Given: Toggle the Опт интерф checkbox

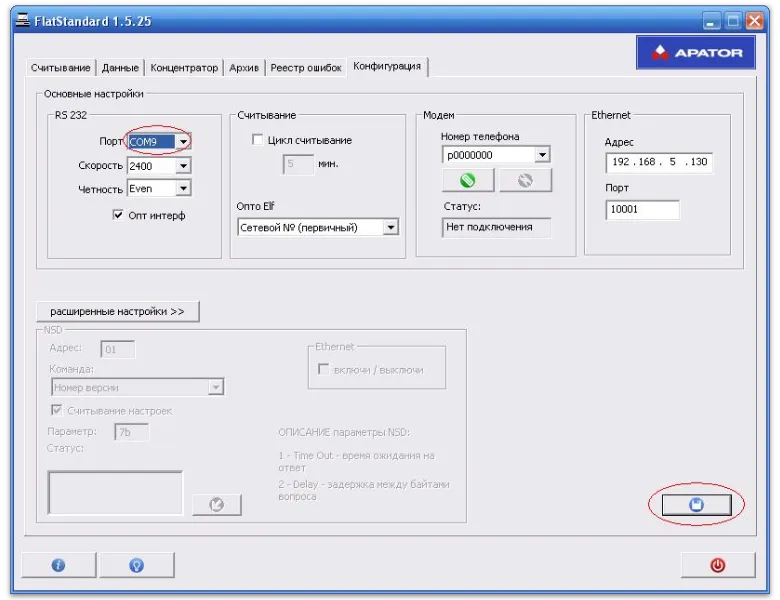Looking at the screenshot, I should [x=118, y=215].
